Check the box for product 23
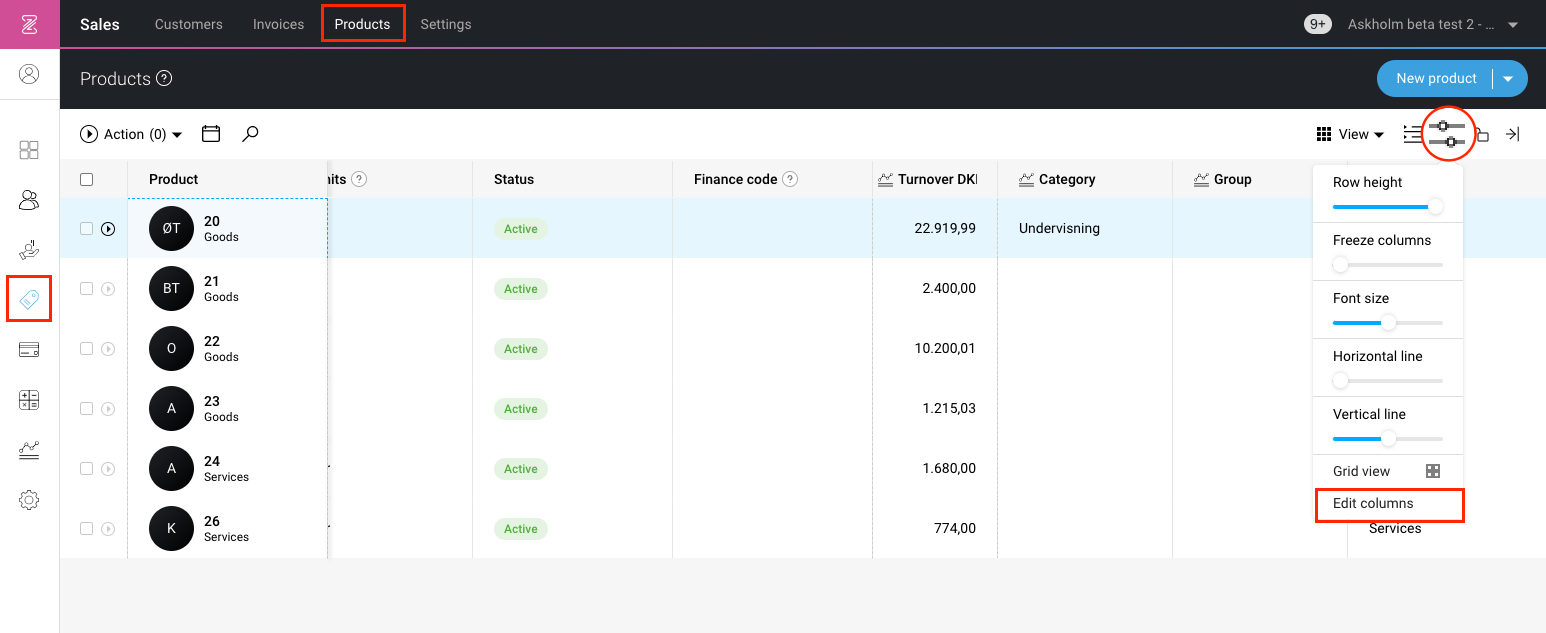The height and width of the screenshot is (633, 1546). click(86, 409)
